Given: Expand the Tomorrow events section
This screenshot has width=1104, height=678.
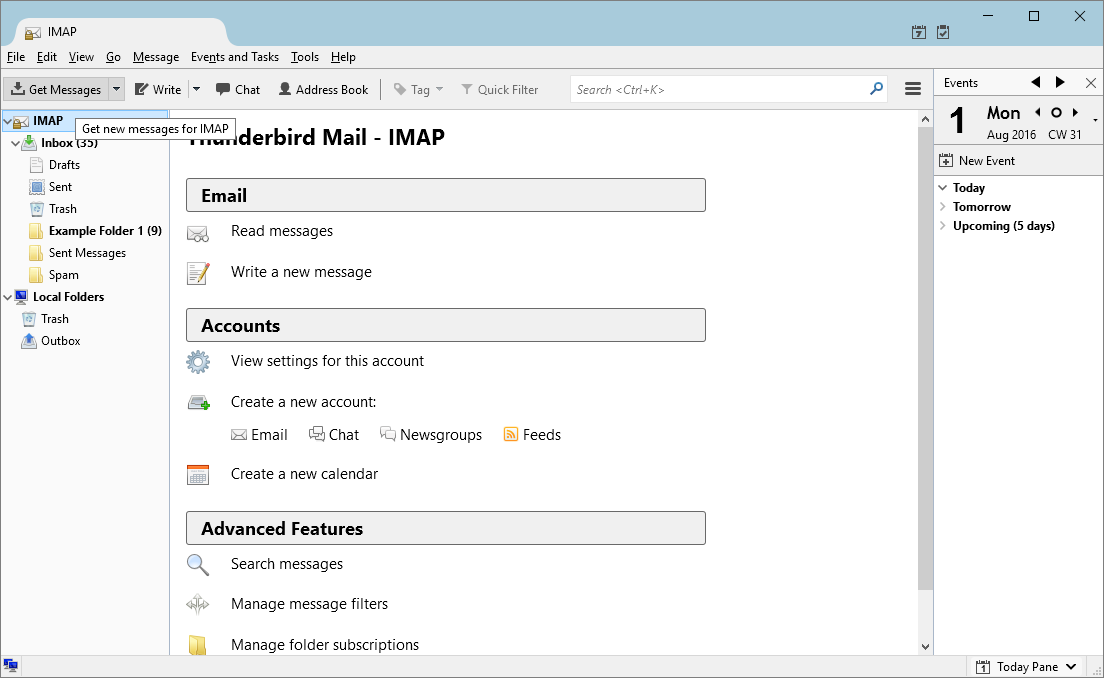Looking at the screenshot, I should coord(942,207).
